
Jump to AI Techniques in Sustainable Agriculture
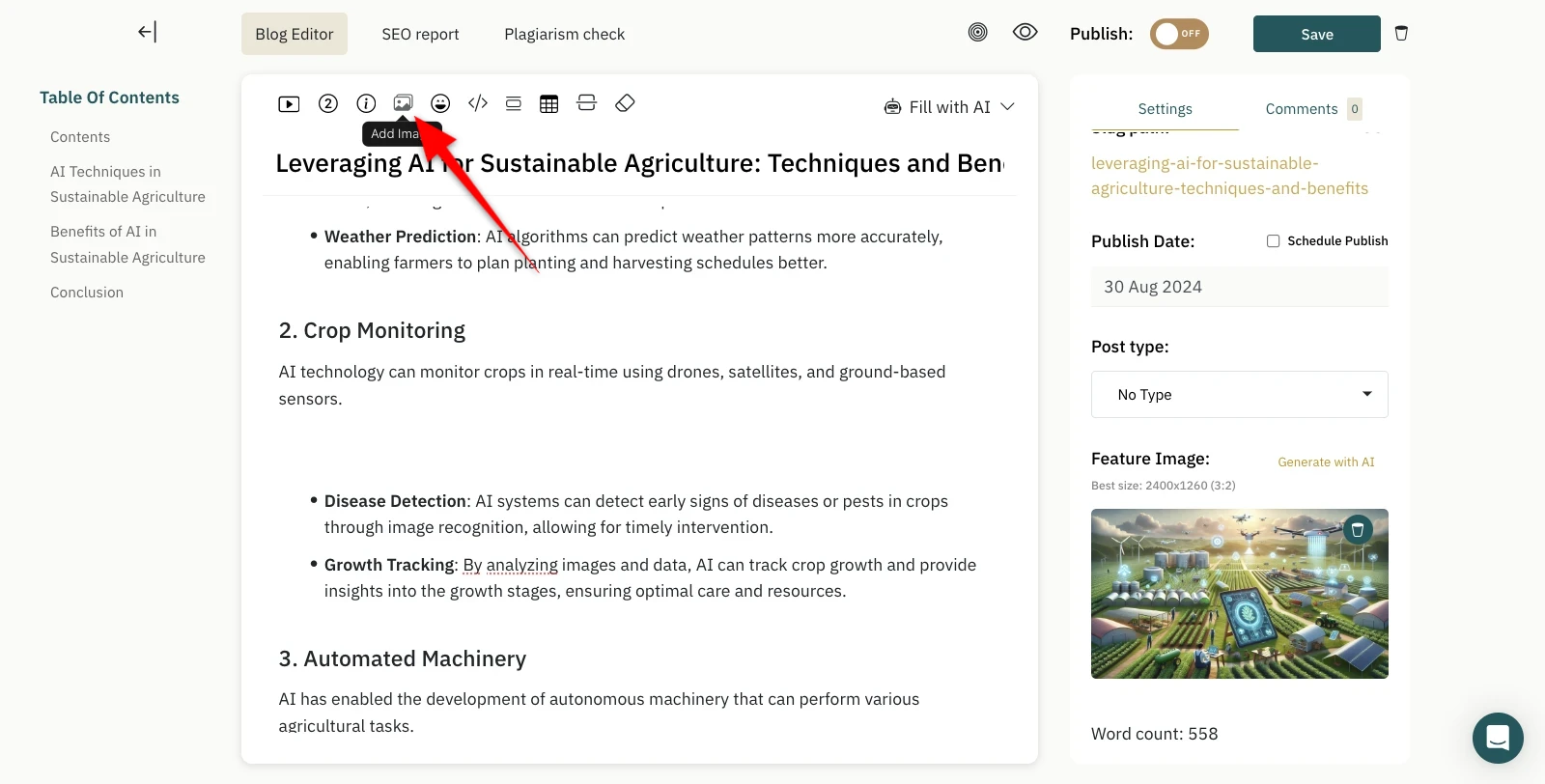(127, 184)
